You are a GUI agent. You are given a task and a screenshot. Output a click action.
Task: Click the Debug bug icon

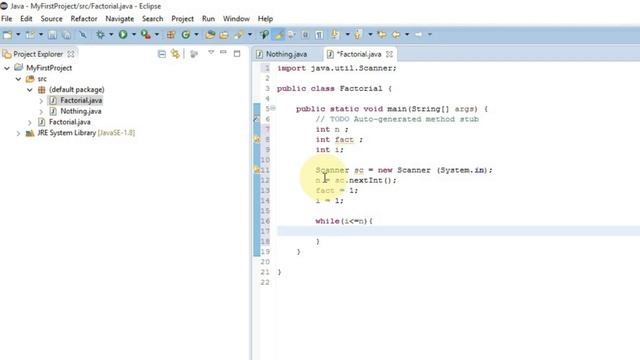tap(100, 35)
